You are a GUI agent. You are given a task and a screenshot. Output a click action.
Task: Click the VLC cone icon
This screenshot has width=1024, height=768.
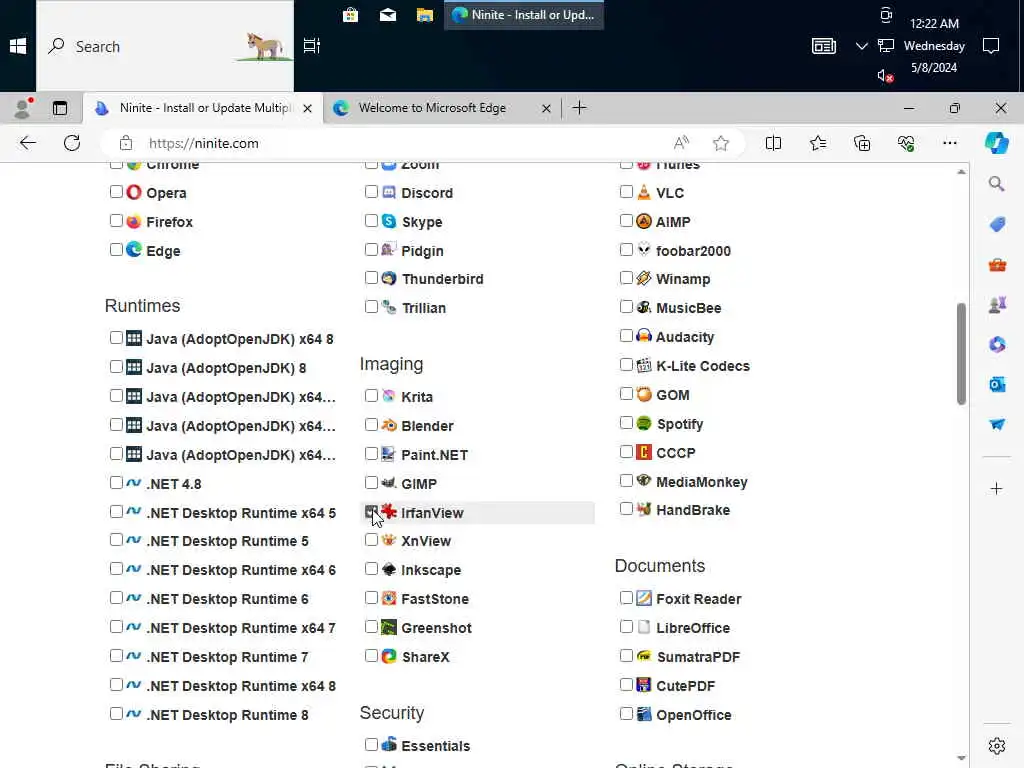(x=644, y=192)
